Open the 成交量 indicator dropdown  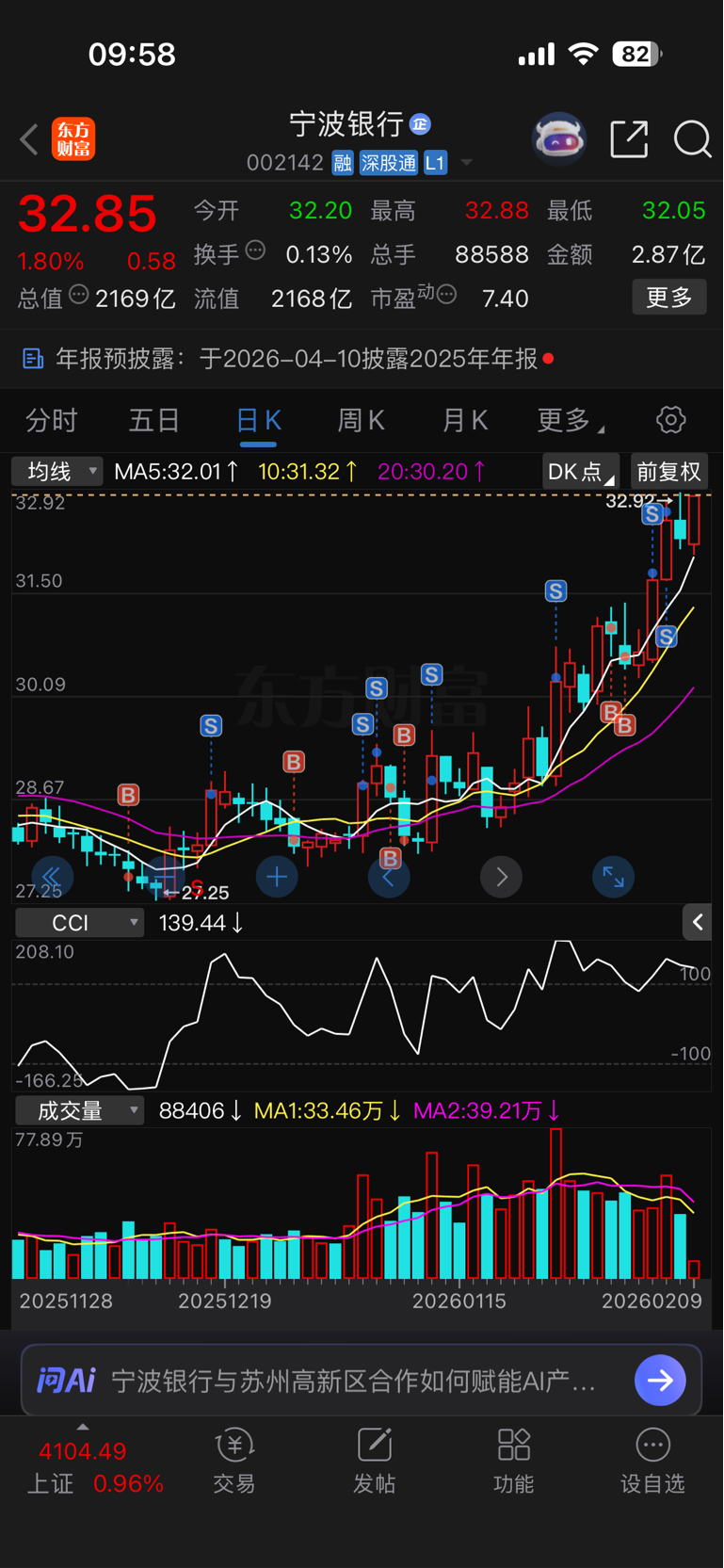point(79,1110)
